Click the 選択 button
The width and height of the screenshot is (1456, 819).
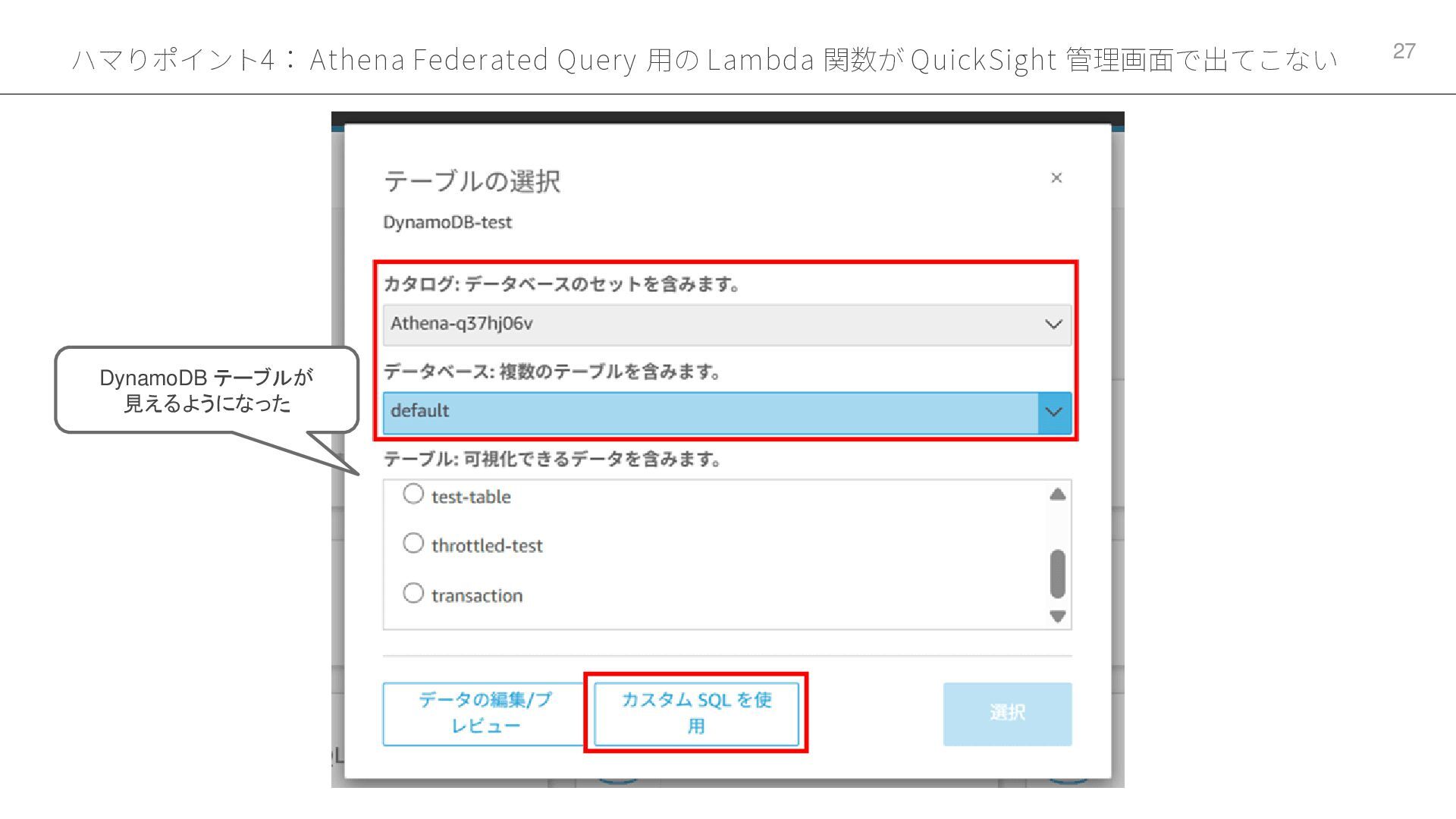1007,714
